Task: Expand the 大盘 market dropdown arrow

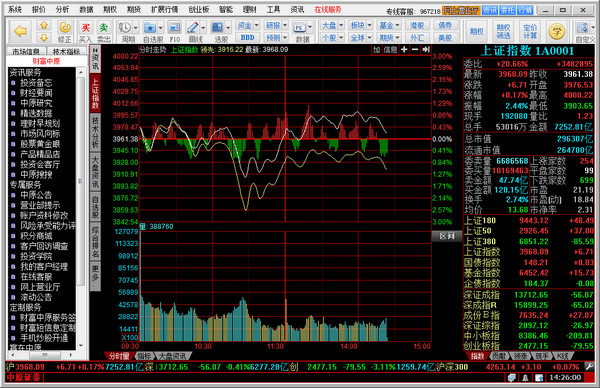Action: pyautogui.click(x=341, y=25)
